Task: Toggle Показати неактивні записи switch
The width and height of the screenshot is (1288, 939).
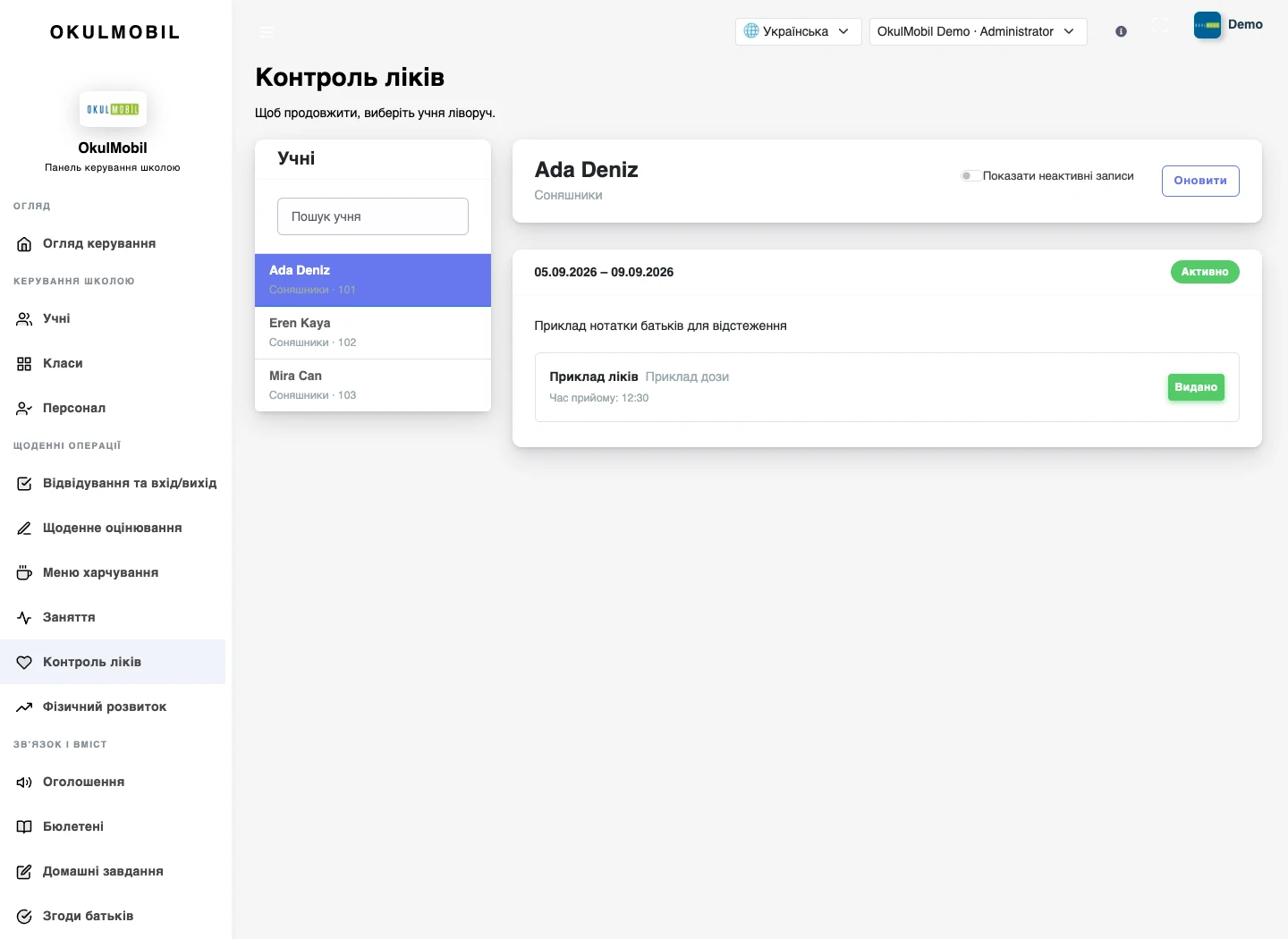Action: 969,176
